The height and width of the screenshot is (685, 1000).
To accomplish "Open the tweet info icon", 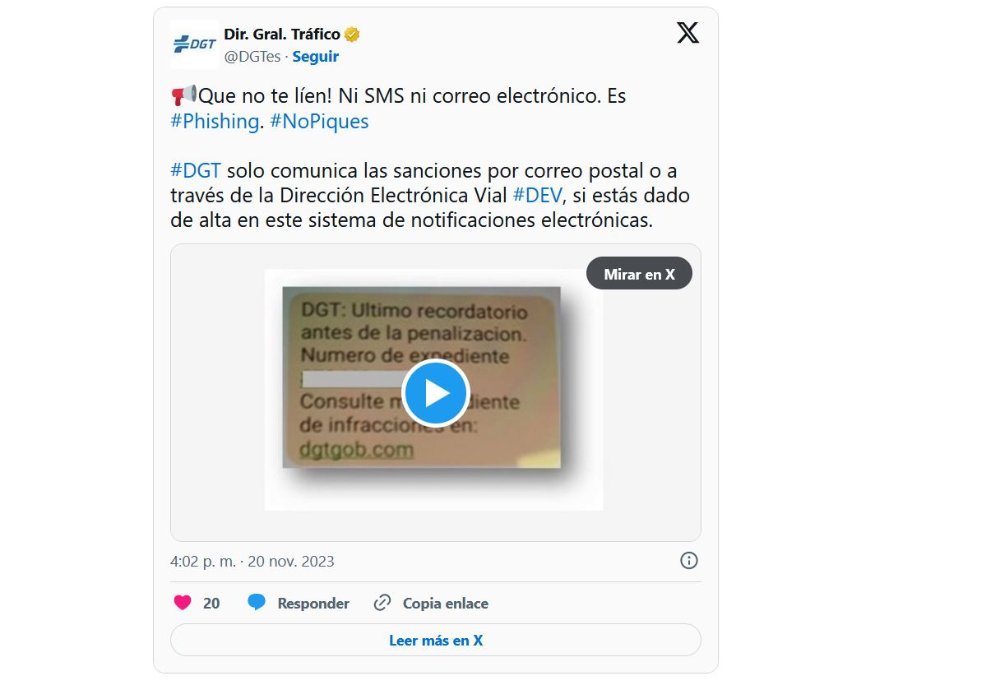I will pos(689,561).
